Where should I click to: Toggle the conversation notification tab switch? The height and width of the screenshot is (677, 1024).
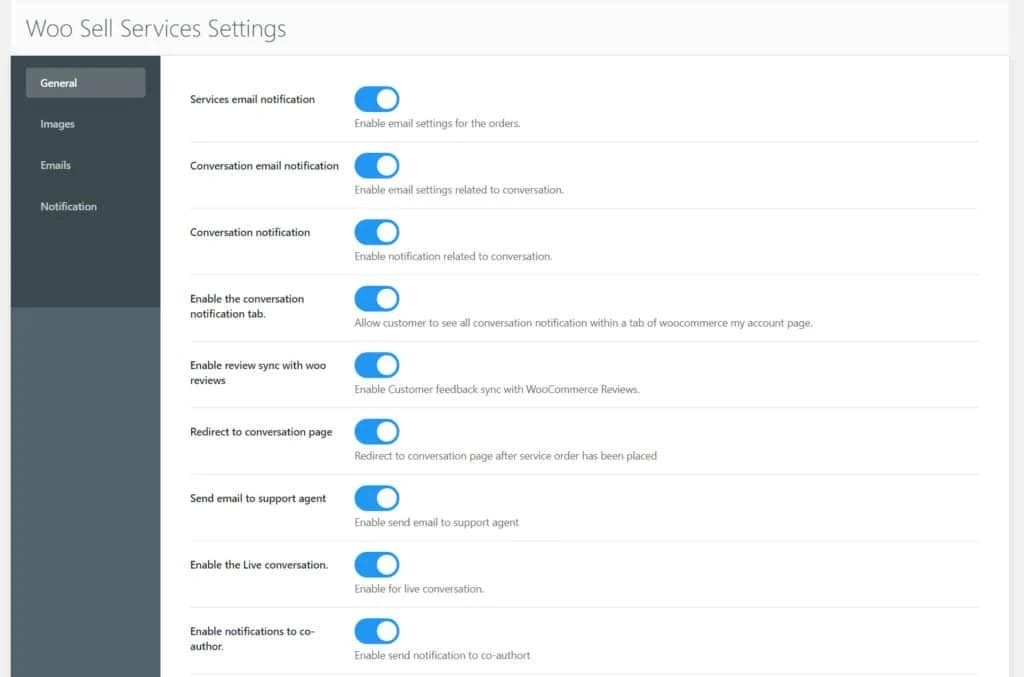click(376, 298)
